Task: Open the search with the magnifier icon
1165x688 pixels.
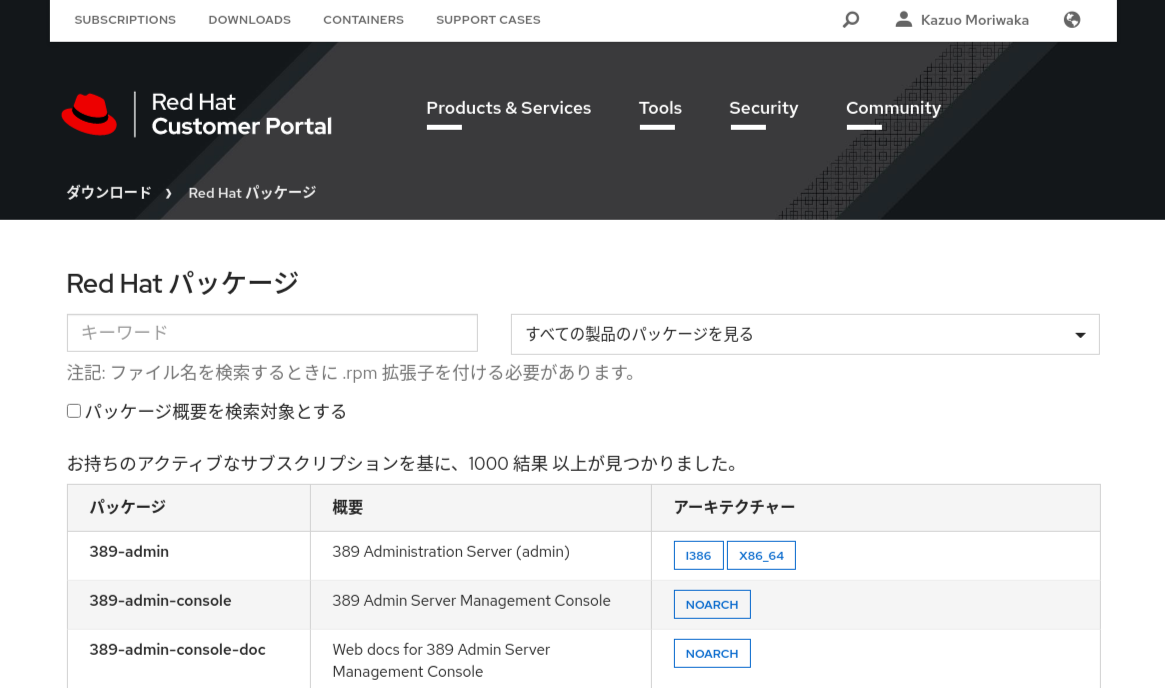Action: click(x=850, y=19)
